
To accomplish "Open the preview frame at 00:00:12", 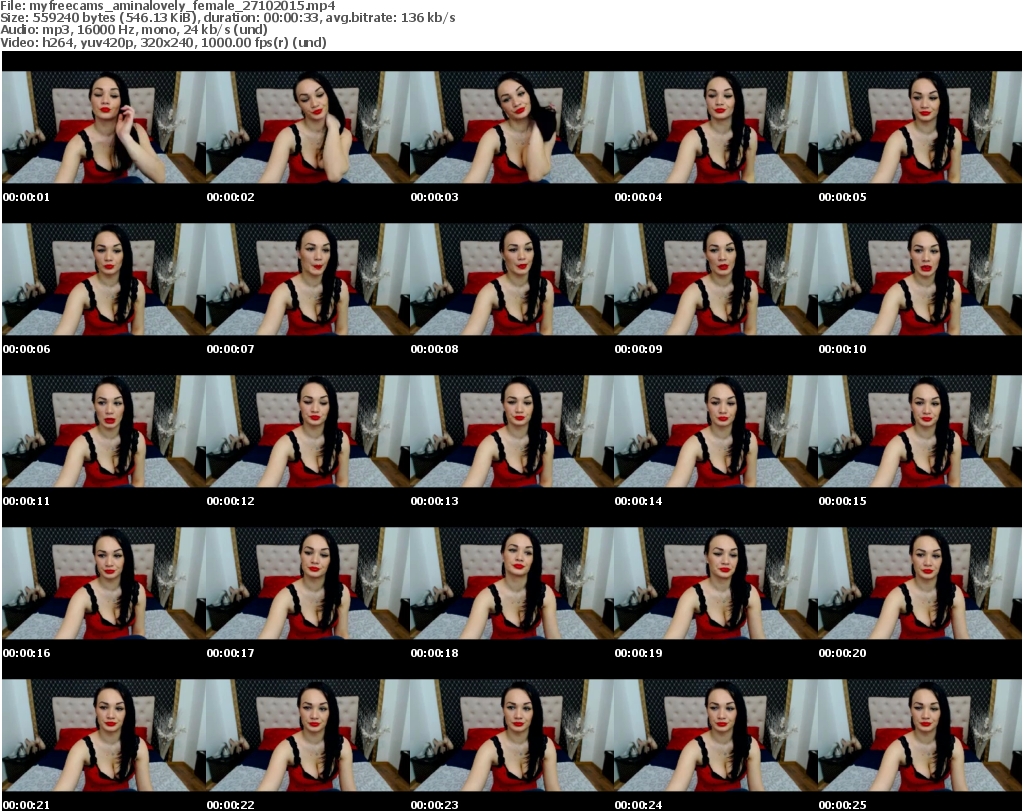I will tap(308, 432).
